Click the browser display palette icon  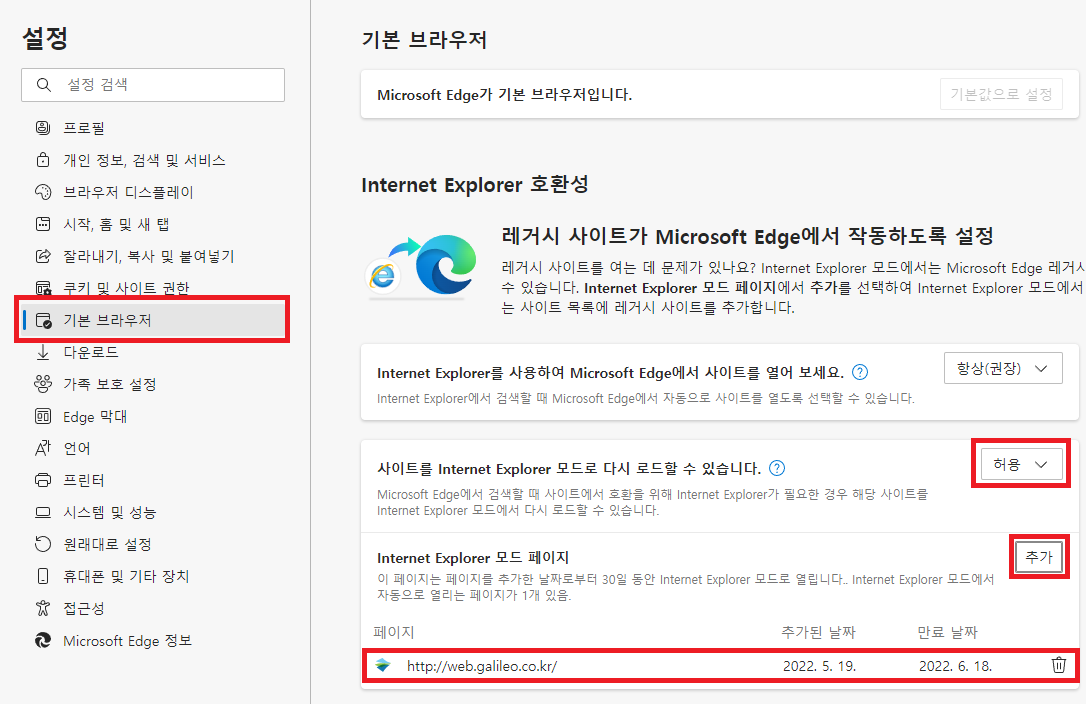[42, 192]
